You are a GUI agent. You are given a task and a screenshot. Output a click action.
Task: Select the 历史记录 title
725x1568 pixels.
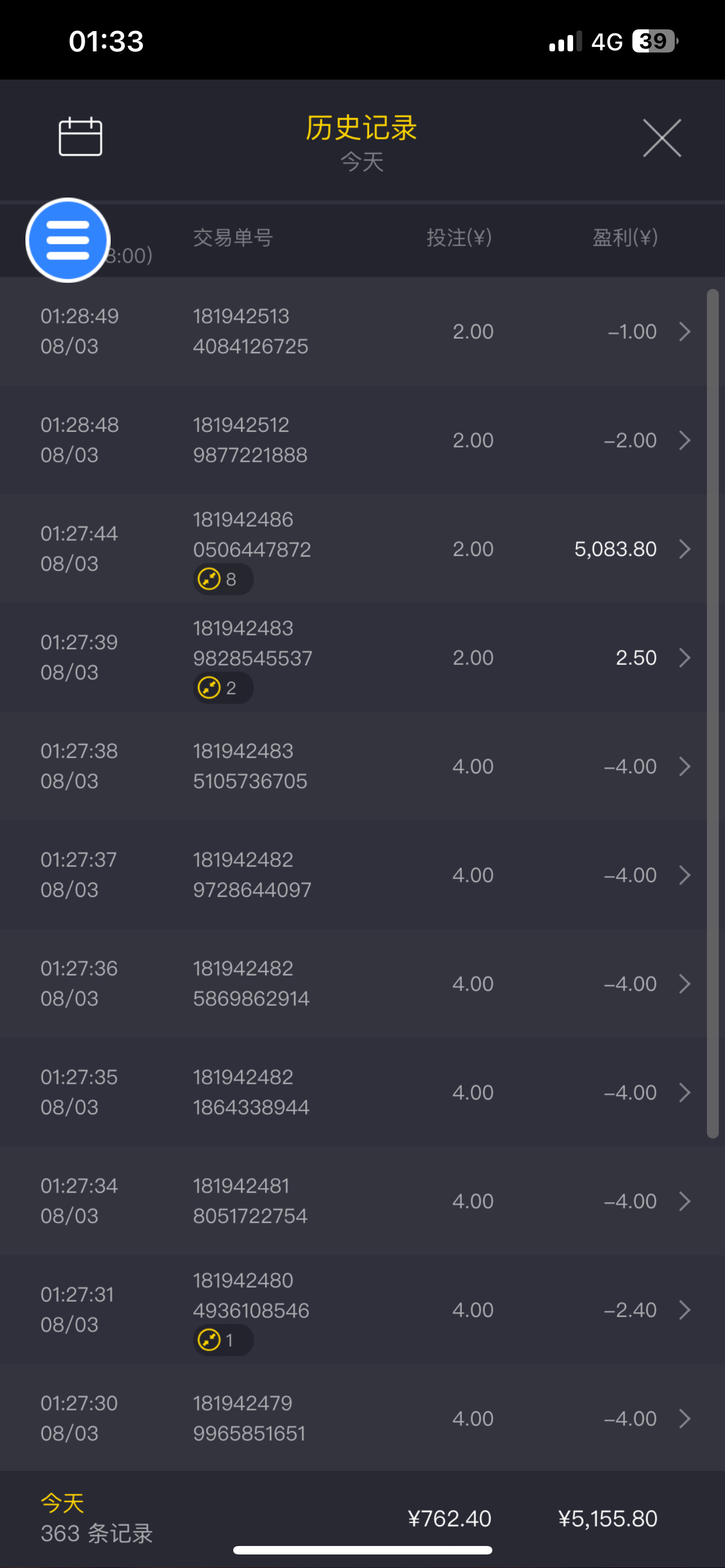361,128
